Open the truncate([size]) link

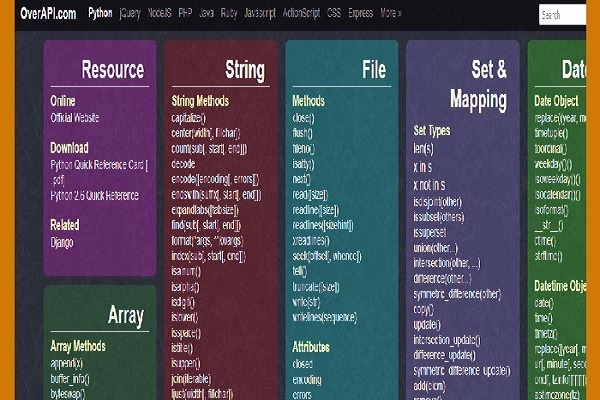click(316, 287)
